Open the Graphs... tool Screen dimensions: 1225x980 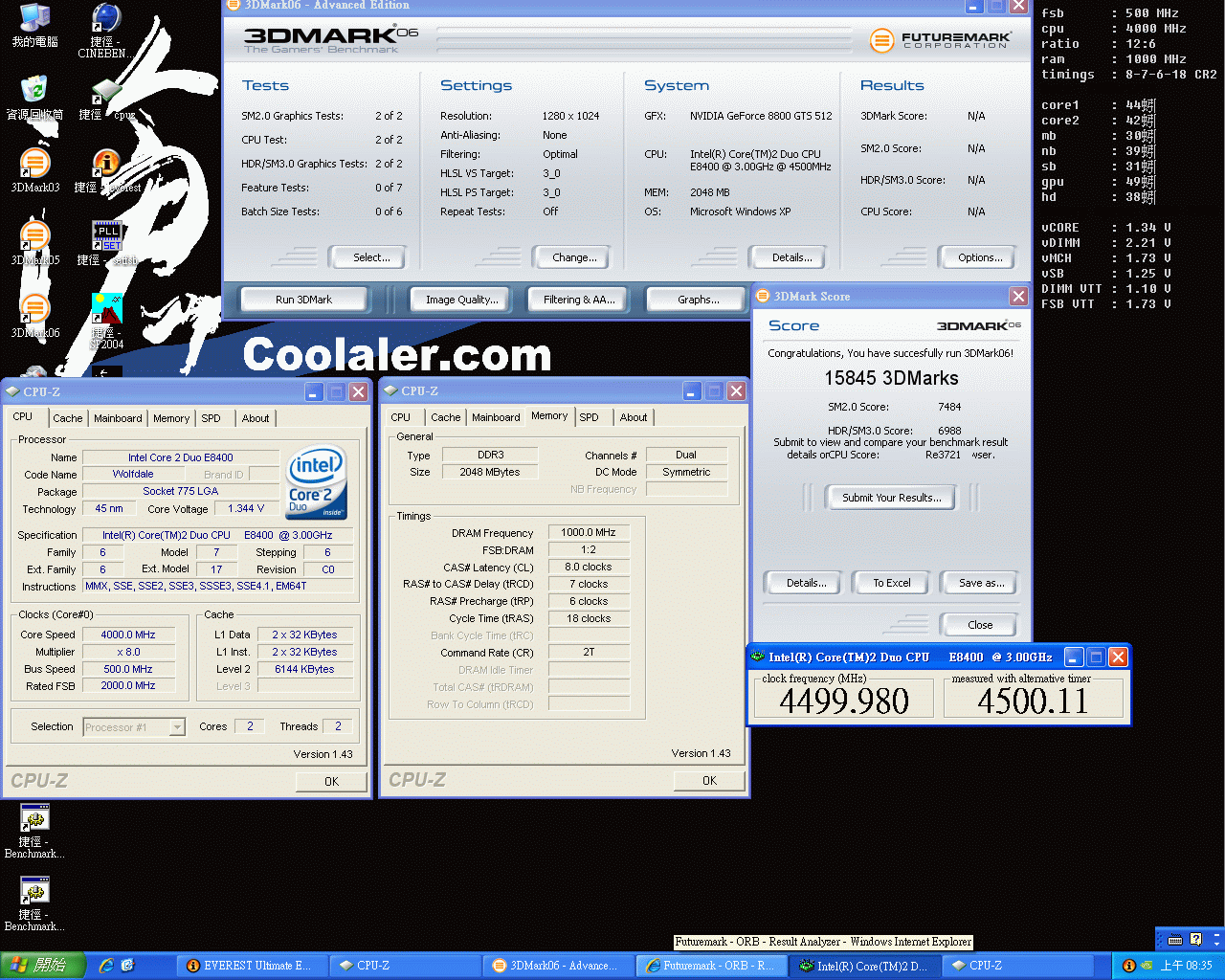coord(699,300)
